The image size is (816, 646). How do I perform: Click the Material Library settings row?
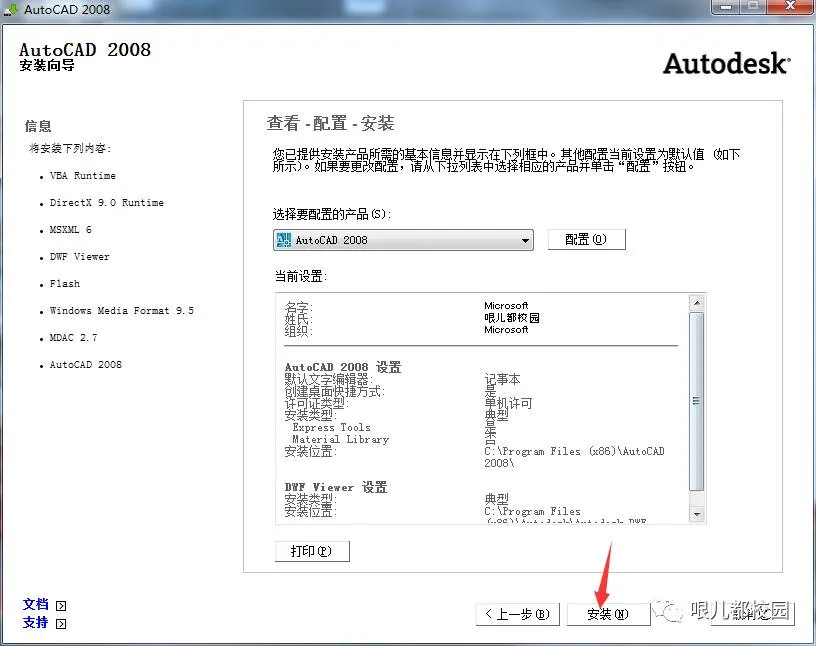click(340, 439)
